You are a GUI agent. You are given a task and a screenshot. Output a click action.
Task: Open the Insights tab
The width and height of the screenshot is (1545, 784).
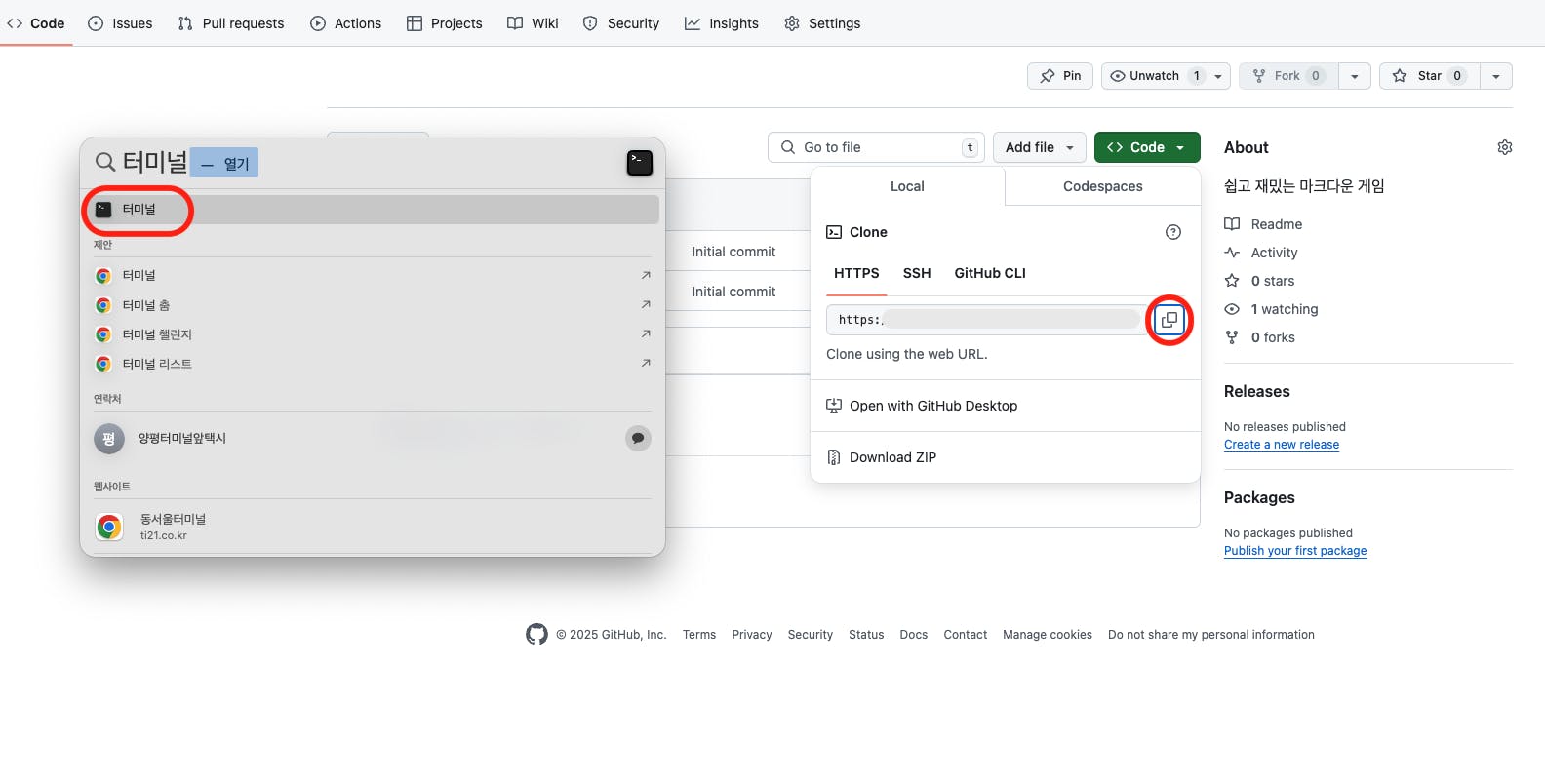pos(722,23)
